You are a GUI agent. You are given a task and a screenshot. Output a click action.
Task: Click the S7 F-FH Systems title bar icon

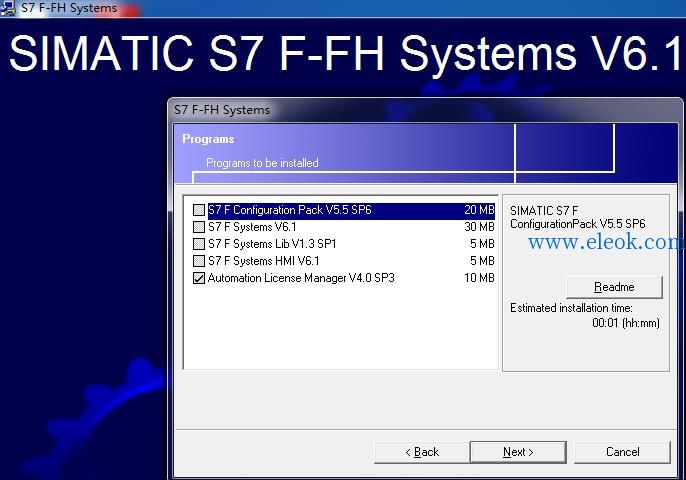7,8
